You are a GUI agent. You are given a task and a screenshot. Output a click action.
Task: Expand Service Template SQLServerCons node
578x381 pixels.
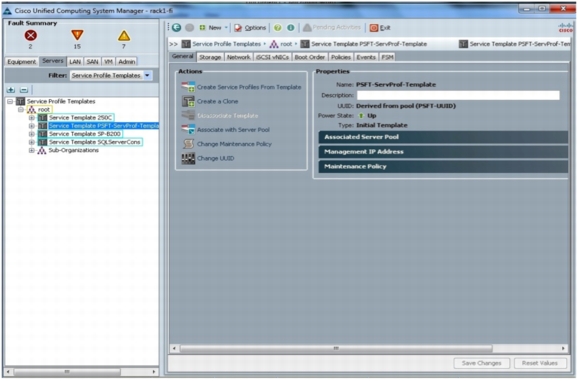click(x=32, y=142)
